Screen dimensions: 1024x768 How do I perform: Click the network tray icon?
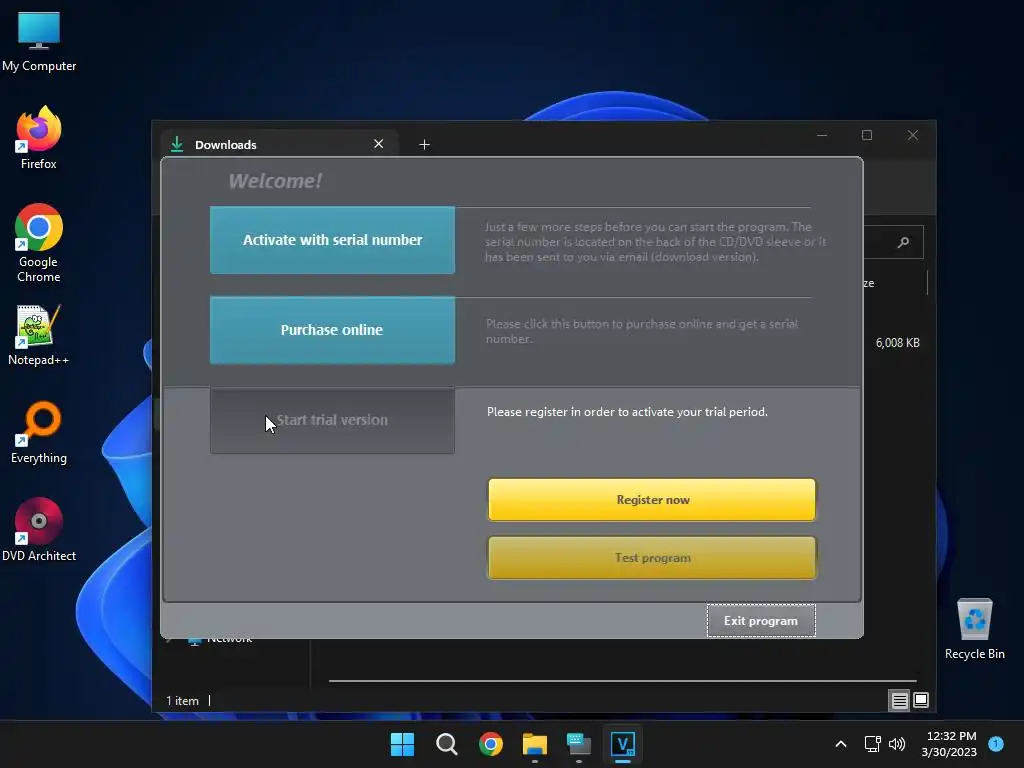point(872,744)
